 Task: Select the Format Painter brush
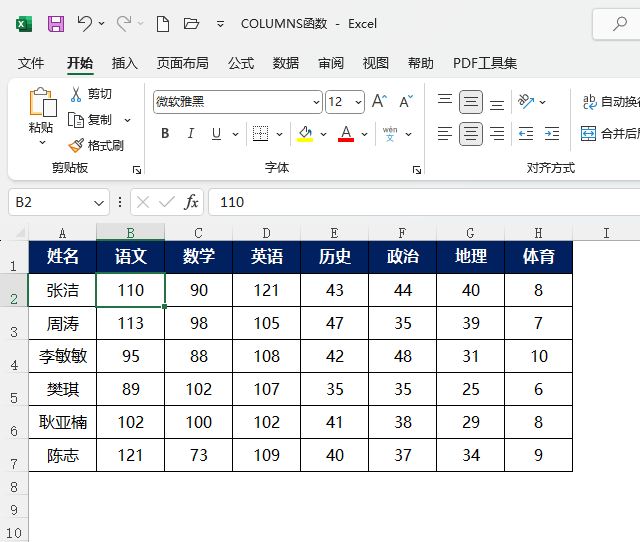pyautogui.click(x=96, y=145)
